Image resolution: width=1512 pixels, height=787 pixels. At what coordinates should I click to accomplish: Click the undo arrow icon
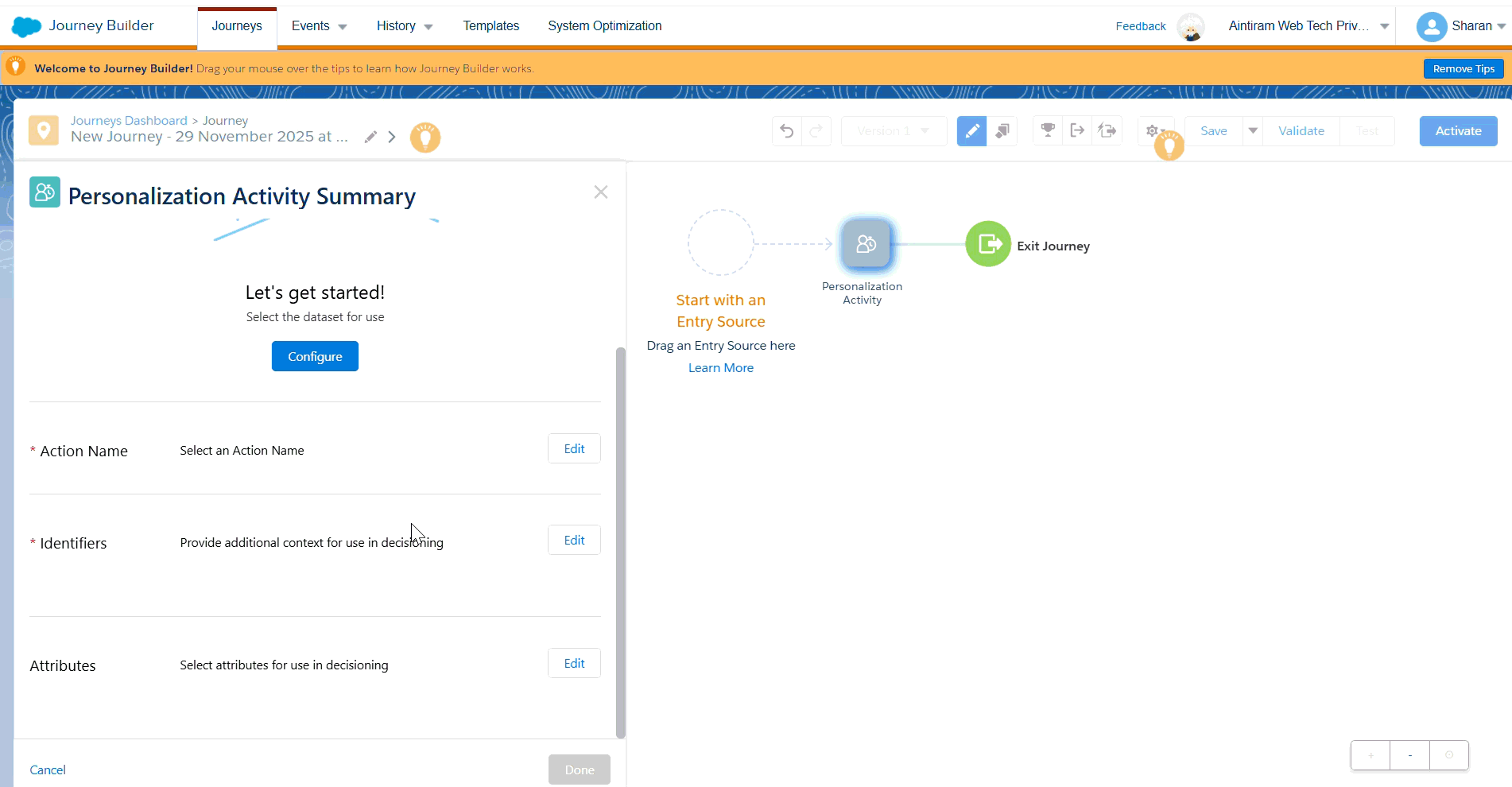(x=786, y=131)
